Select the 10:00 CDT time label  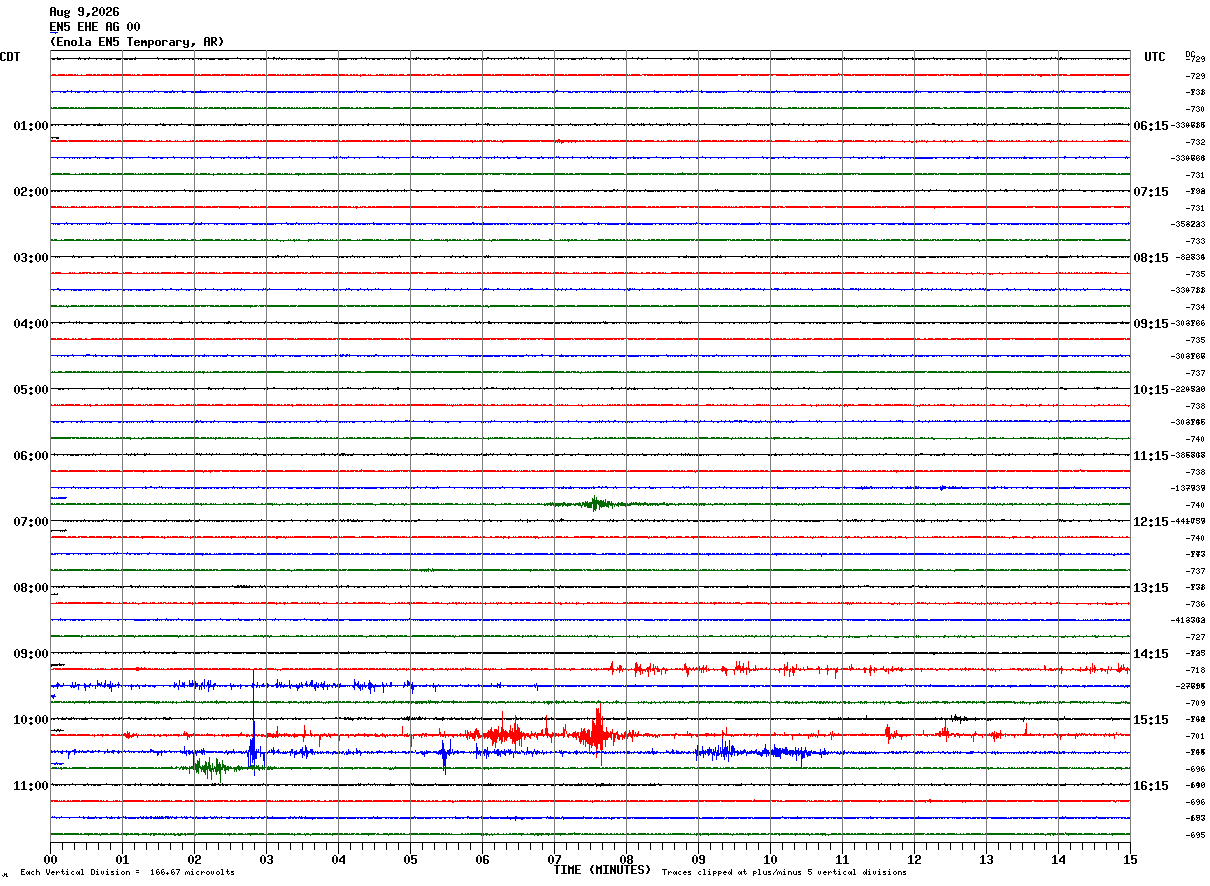click(x=31, y=720)
